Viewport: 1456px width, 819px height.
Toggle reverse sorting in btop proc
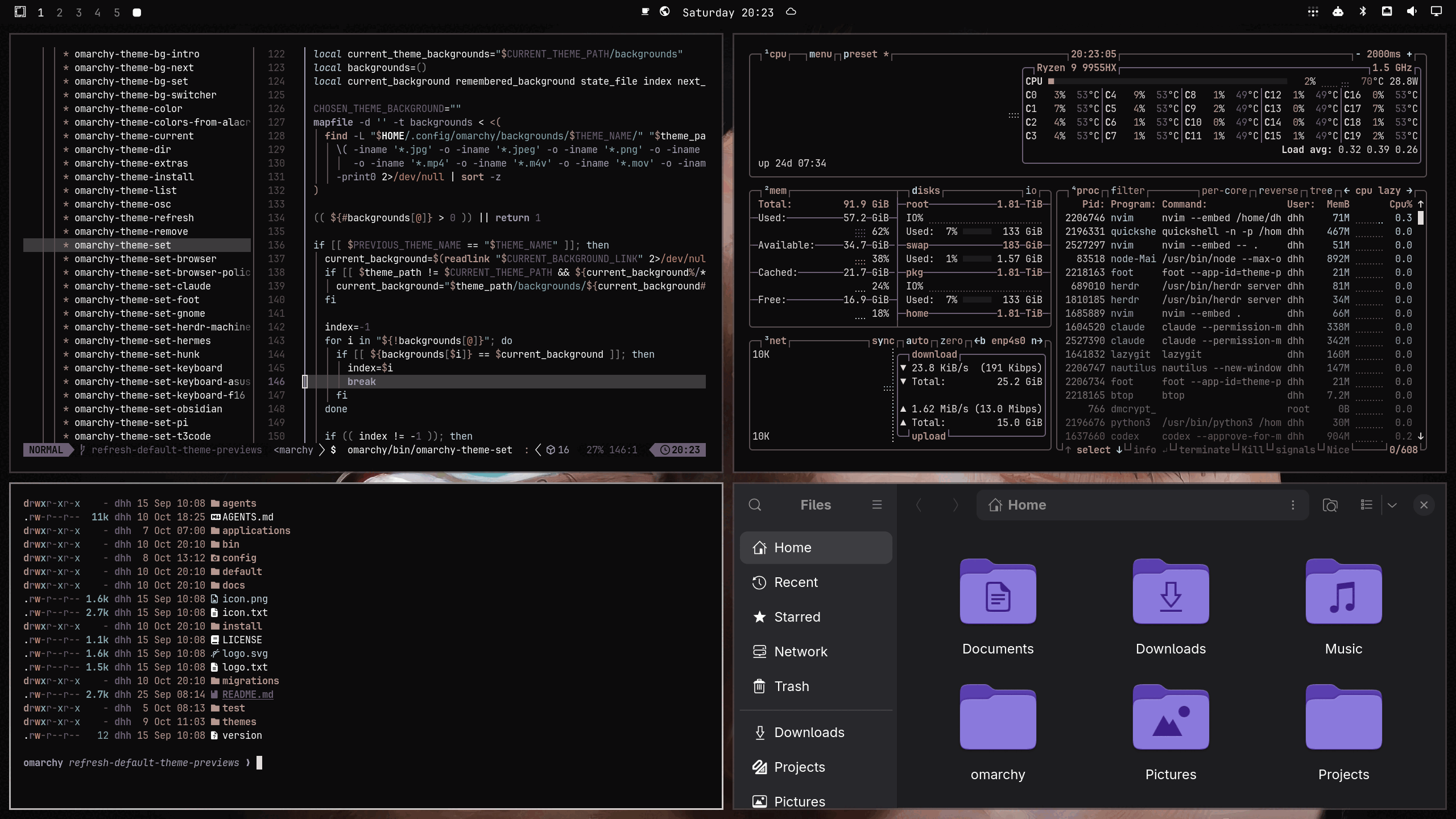[x=1278, y=191]
